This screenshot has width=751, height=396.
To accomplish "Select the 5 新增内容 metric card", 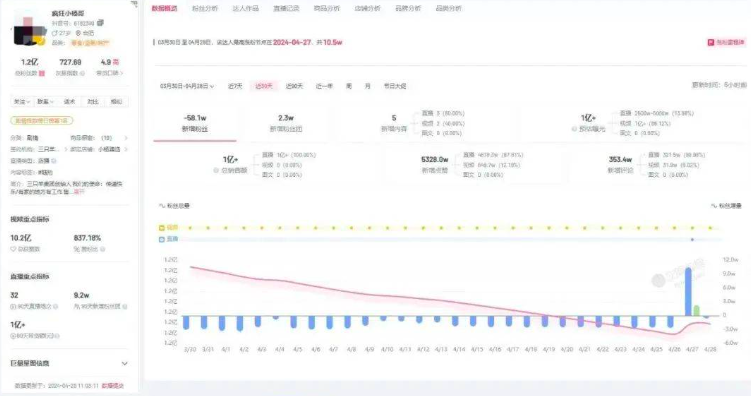I will [426, 124].
